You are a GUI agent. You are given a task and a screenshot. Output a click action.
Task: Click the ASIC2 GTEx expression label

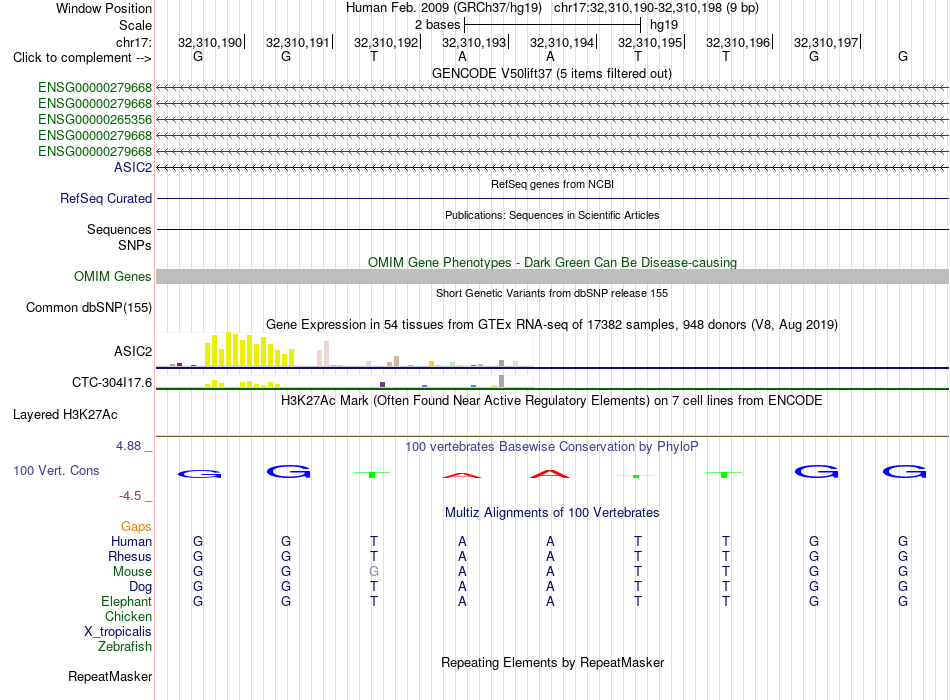[x=133, y=352]
